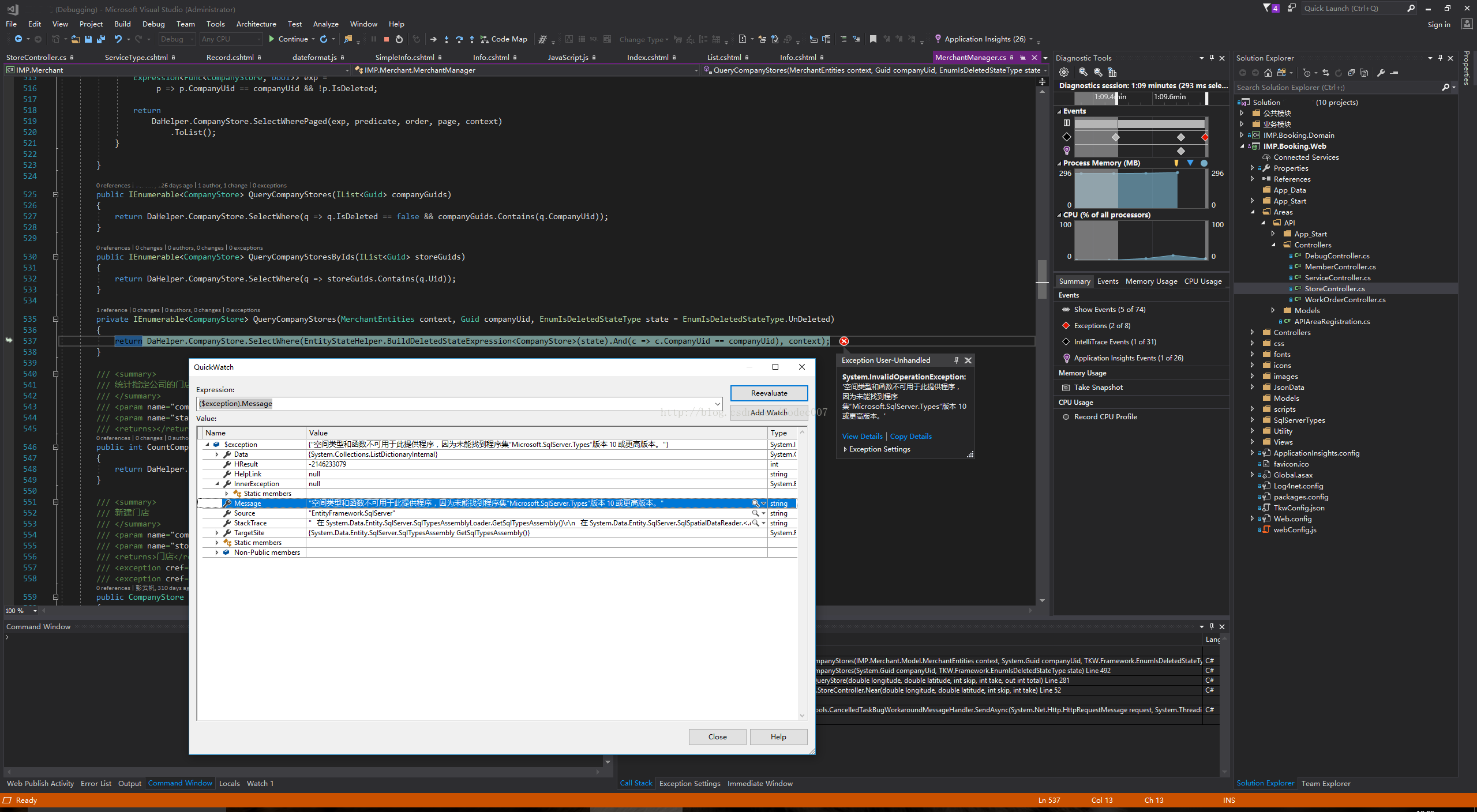Open the Debug menu

click(153, 24)
